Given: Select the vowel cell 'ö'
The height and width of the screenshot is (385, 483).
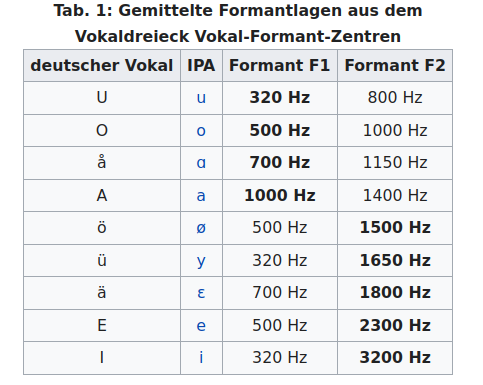Looking at the screenshot, I should point(102,228).
